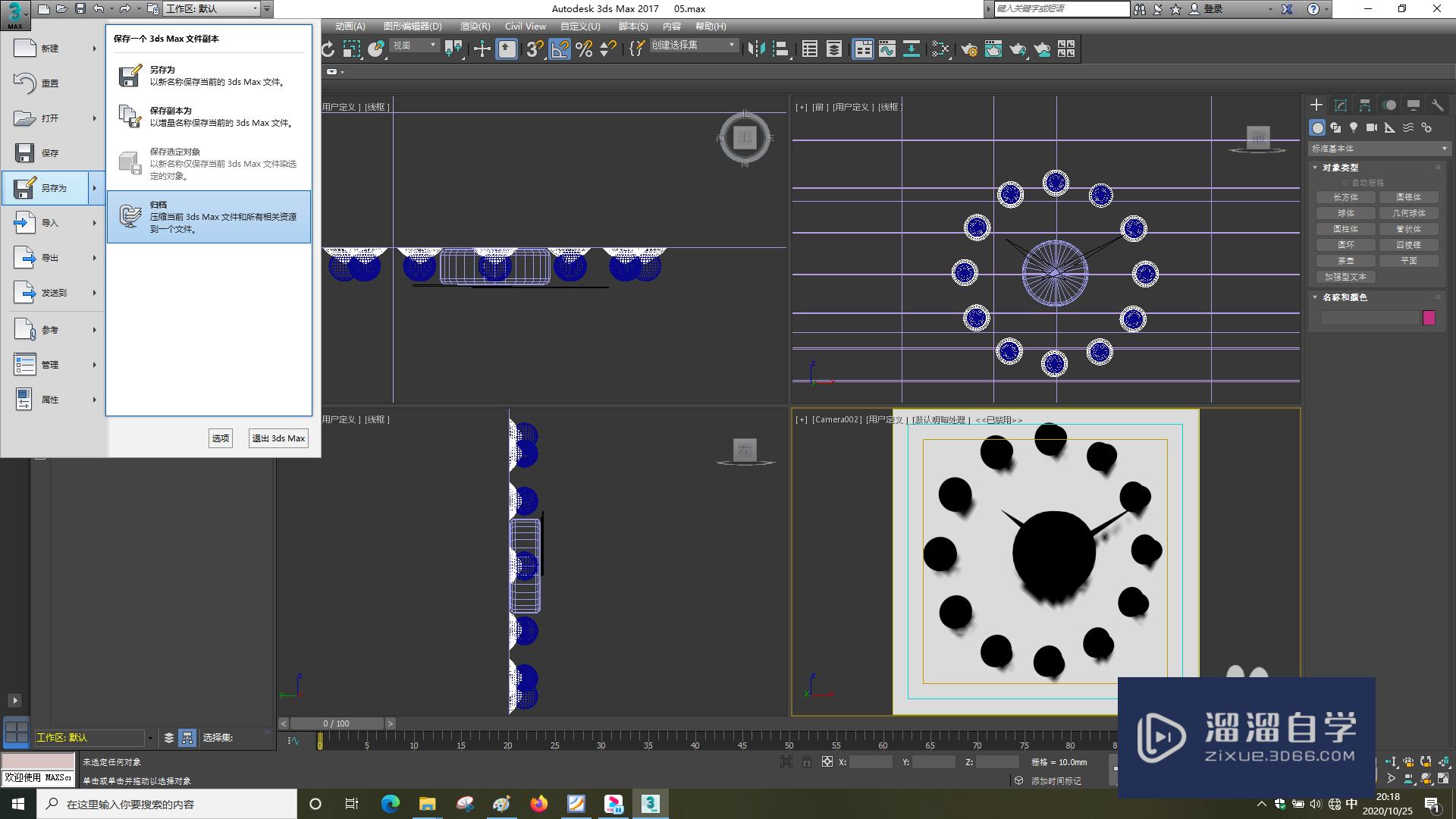This screenshot has width=1456, height=819.
Task: Click the Align tool icon
Action: (781, 49)
